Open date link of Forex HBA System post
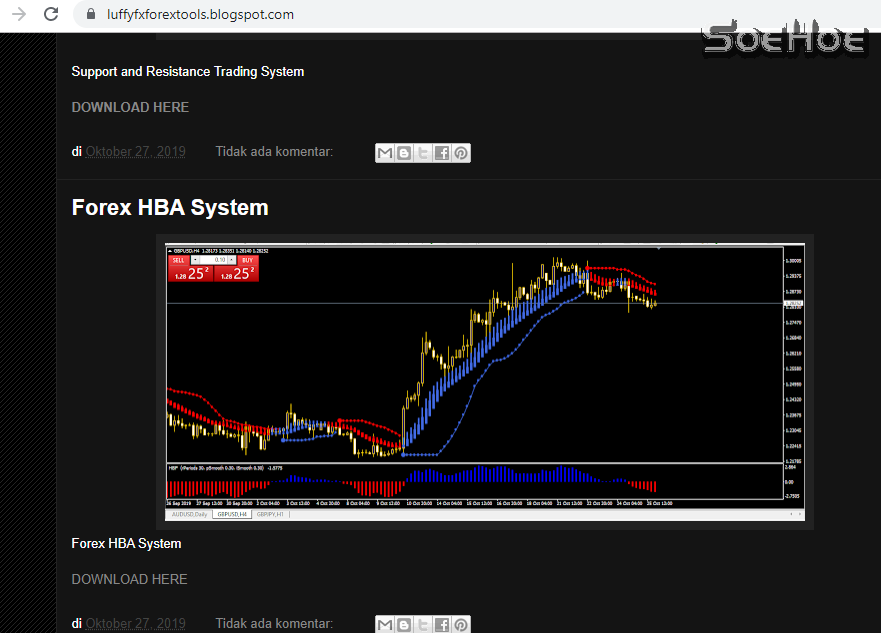This screenshot has width=881, height=633. pos(135,624)
